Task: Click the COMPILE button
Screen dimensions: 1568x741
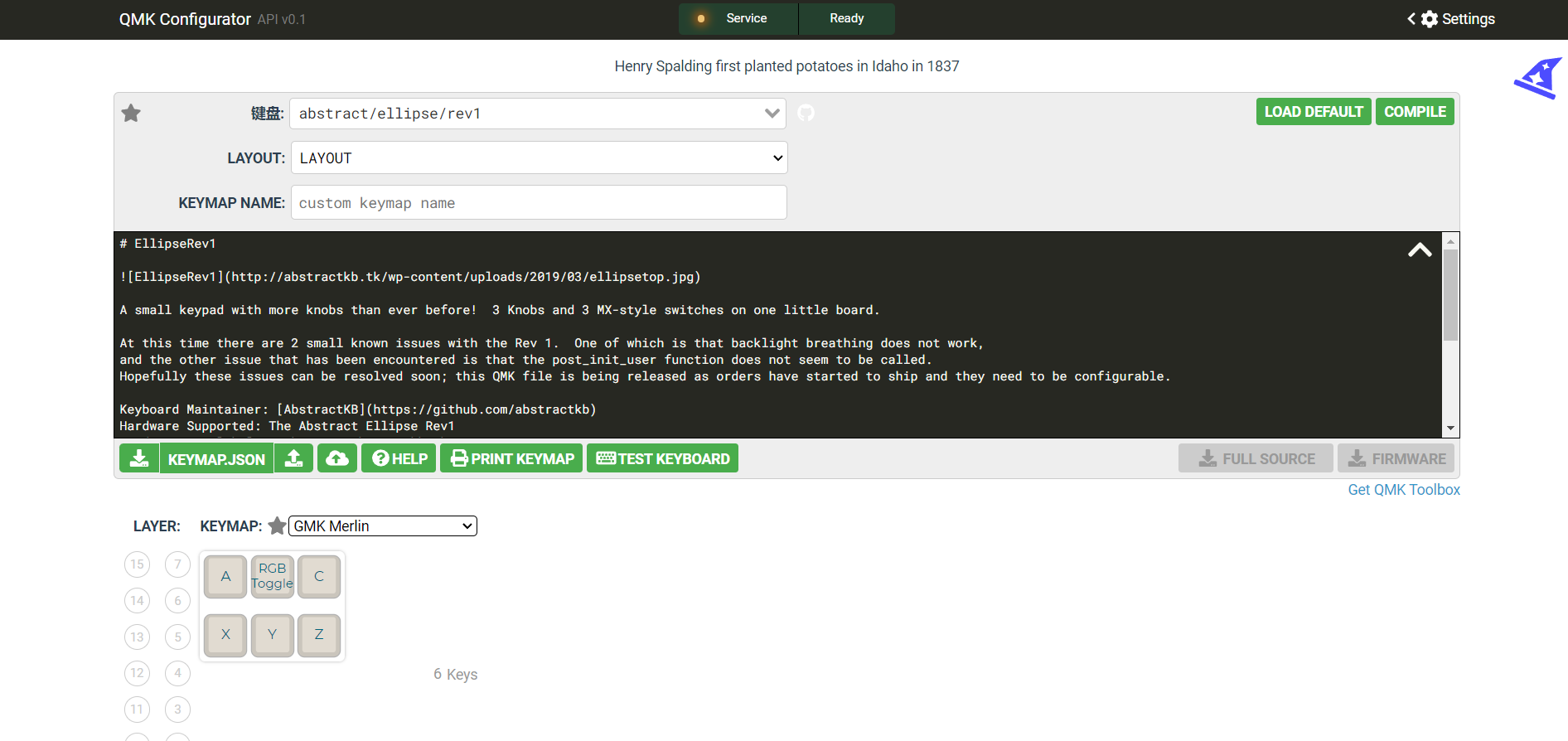Action: (1415, 112)
